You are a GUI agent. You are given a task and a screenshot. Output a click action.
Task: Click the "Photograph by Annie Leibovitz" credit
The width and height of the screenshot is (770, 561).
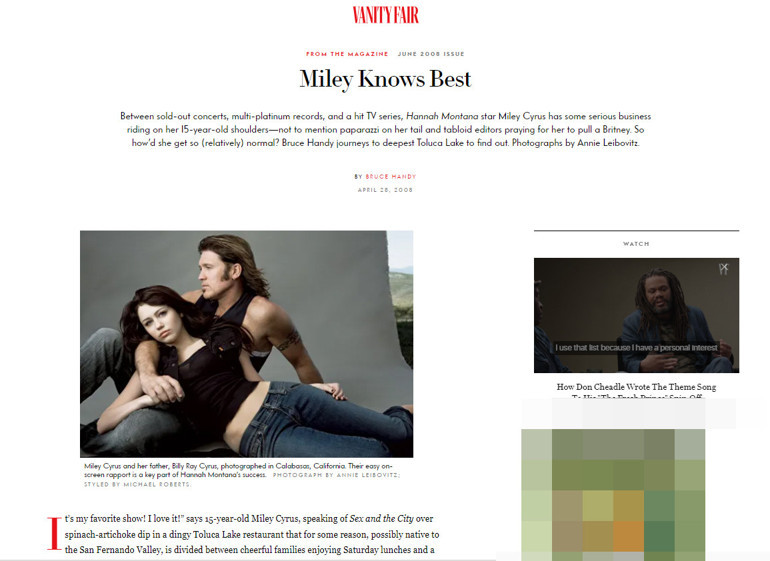336,475
